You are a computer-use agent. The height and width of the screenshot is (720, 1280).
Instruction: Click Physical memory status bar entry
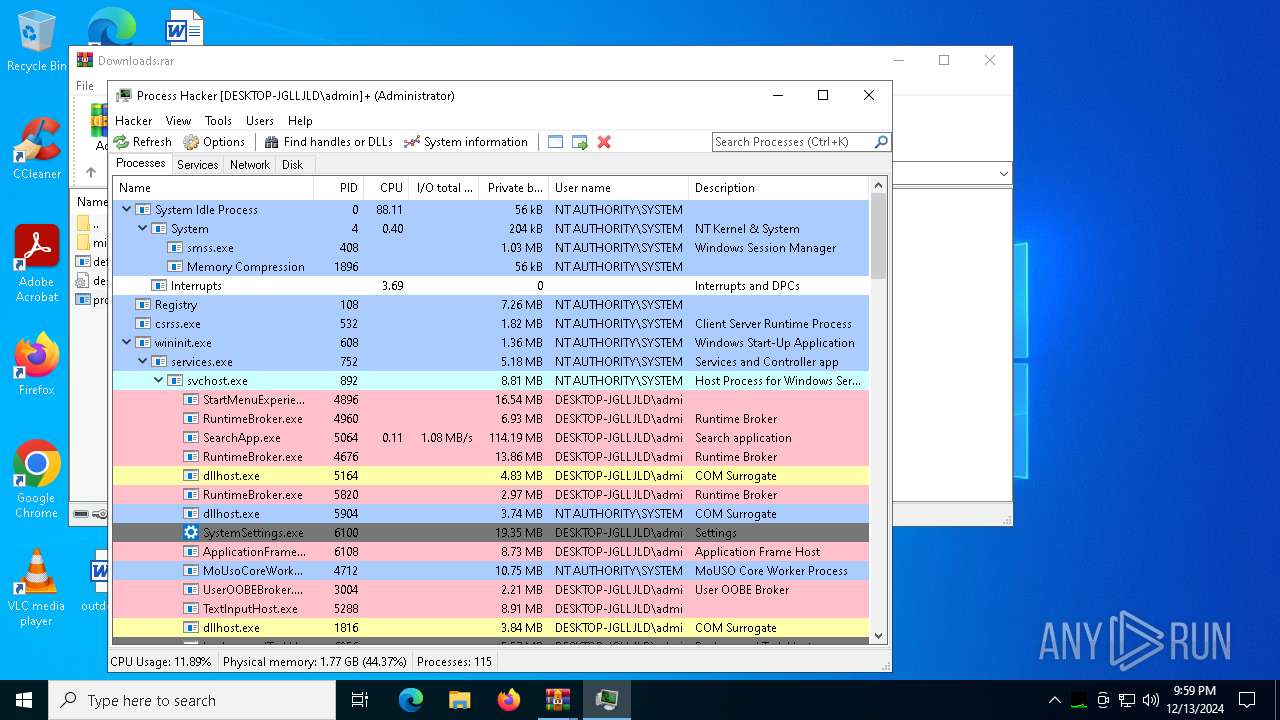(x=314, y=661)
